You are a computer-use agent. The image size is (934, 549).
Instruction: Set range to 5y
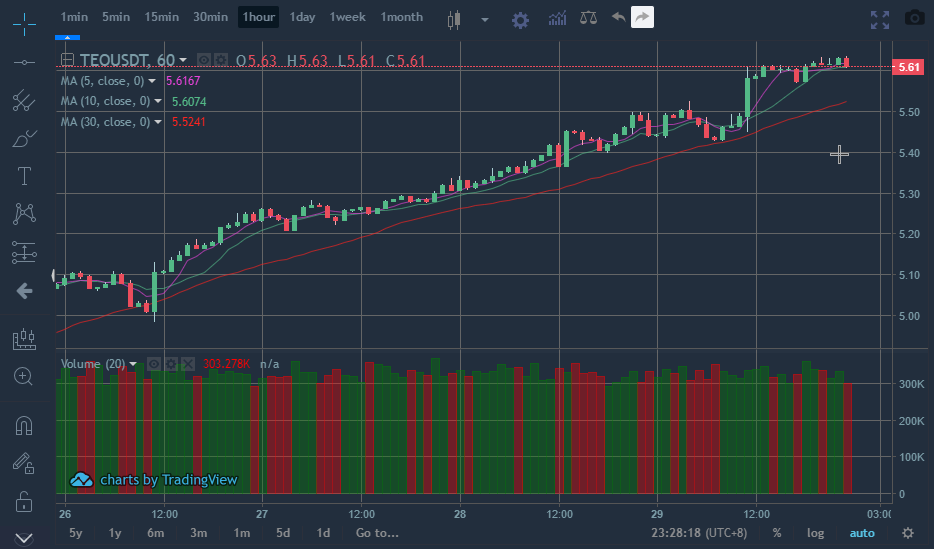76,533
